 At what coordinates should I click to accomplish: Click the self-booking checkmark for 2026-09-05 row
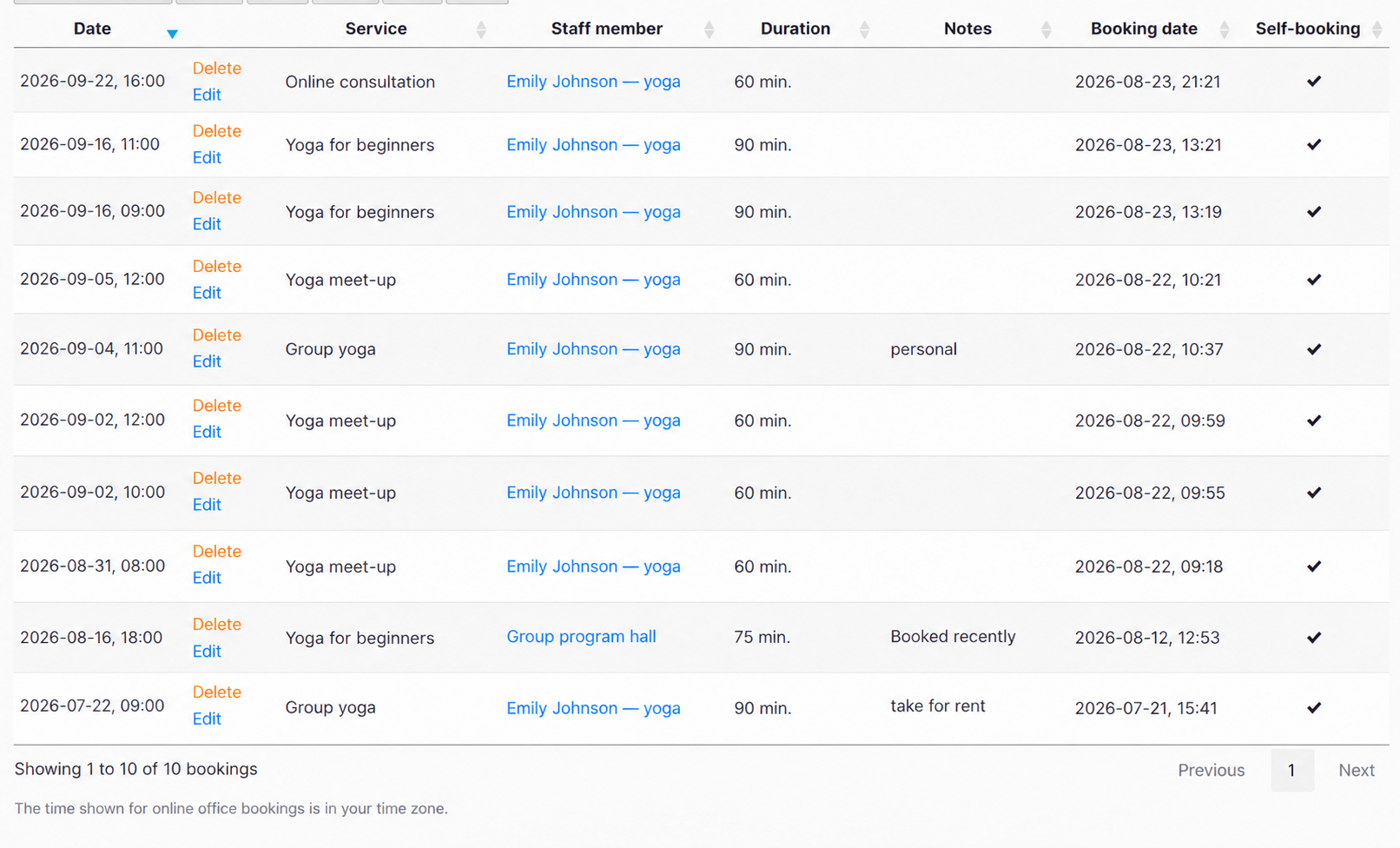tap(1314, 279)
